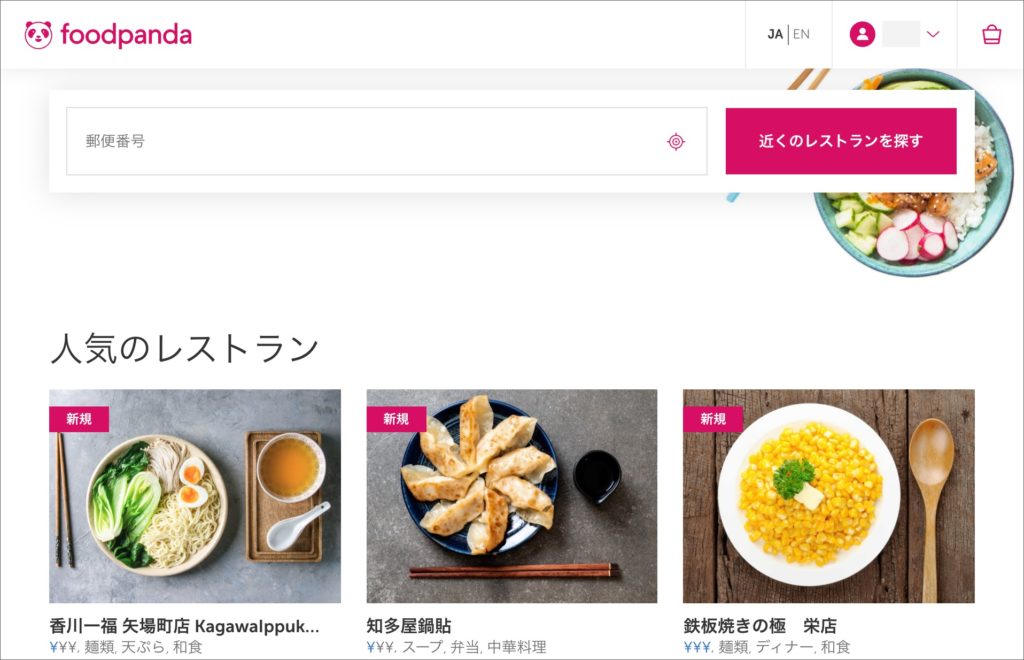1024x660 pixels.
Task: Expand the account dropdown chevron
Action: pyautogui.click(x=933, y=35)
